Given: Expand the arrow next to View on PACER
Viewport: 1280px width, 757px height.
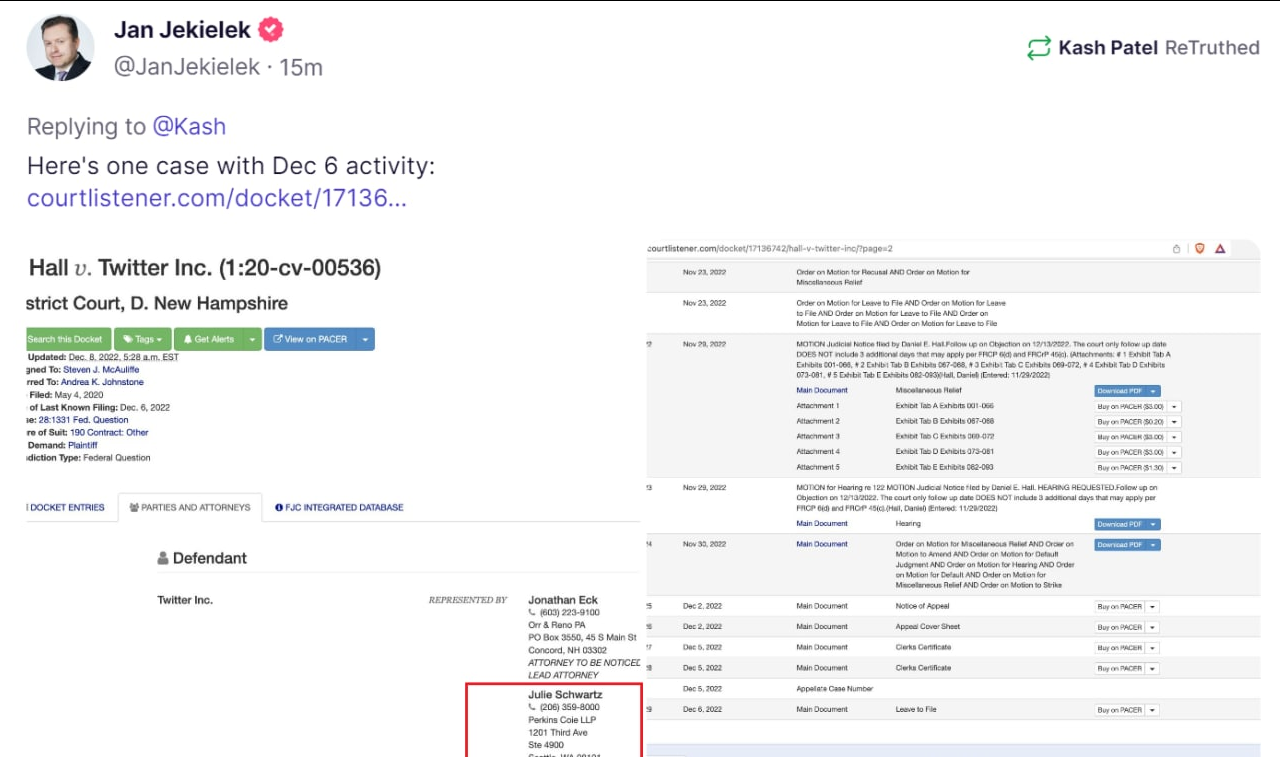Looking at the screenshot, I should click(365, 339).
